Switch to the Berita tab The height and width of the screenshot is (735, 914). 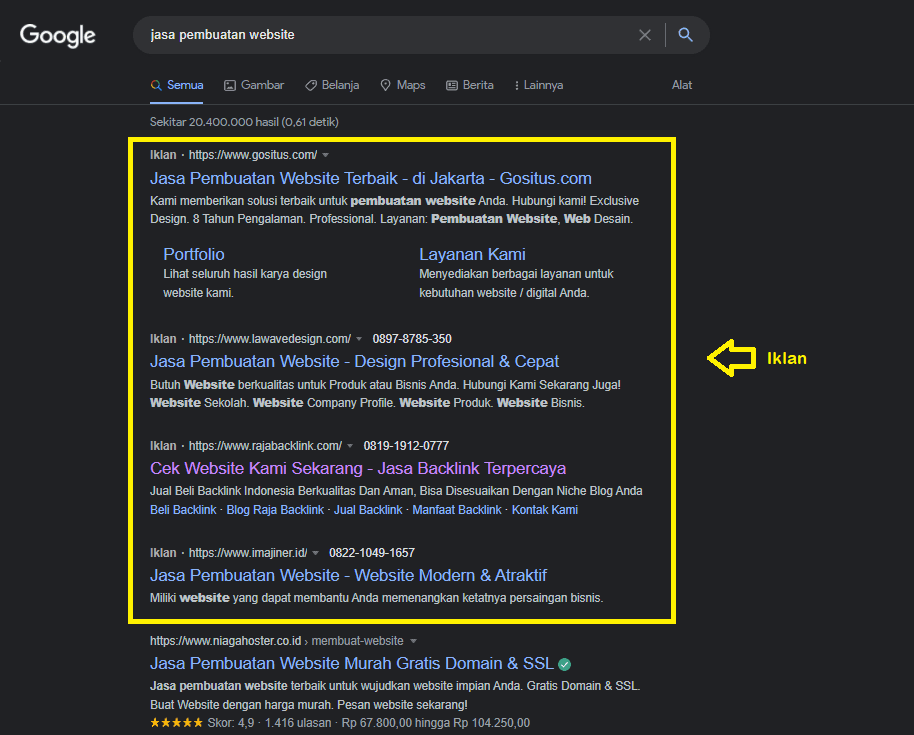pos(470,85)
